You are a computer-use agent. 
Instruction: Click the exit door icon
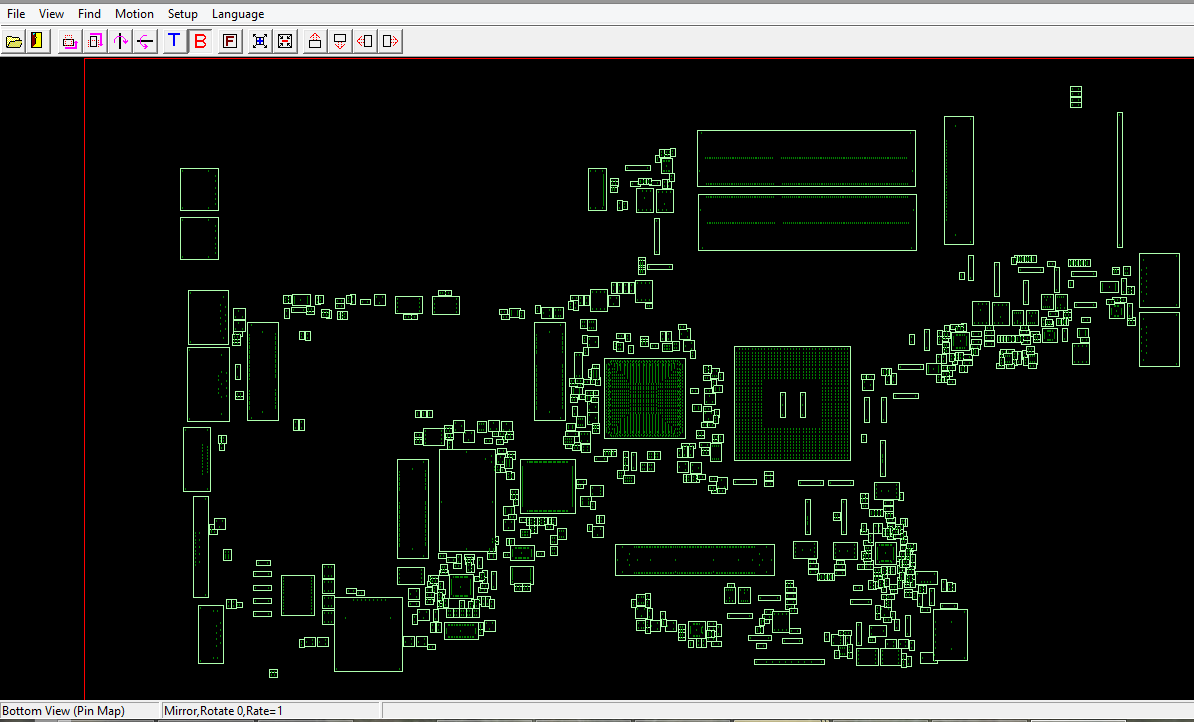37,41
